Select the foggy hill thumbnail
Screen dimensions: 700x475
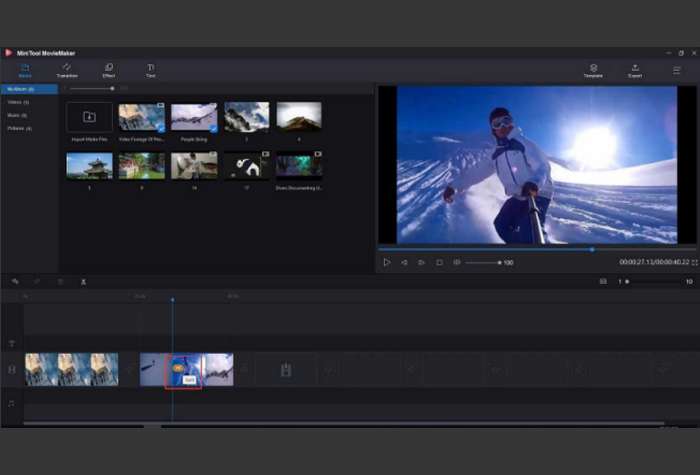[299, 116]
